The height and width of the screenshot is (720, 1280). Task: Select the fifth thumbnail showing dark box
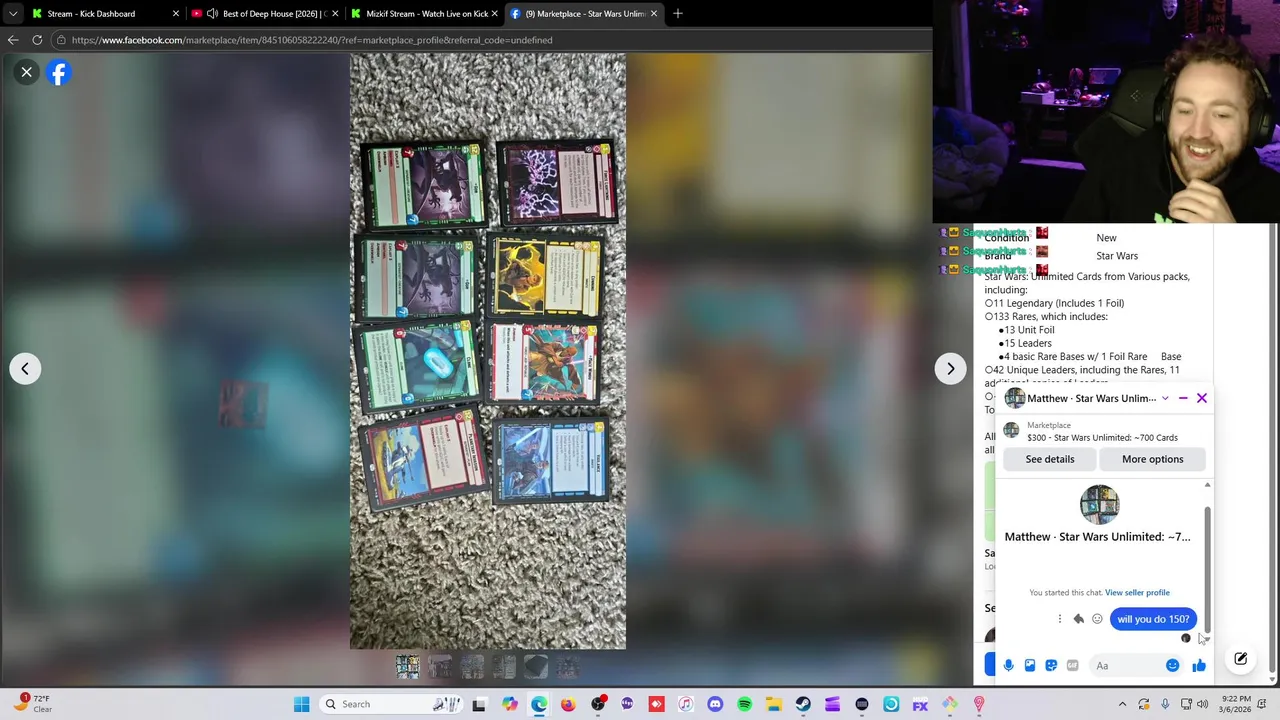click(x=536, y=667)
